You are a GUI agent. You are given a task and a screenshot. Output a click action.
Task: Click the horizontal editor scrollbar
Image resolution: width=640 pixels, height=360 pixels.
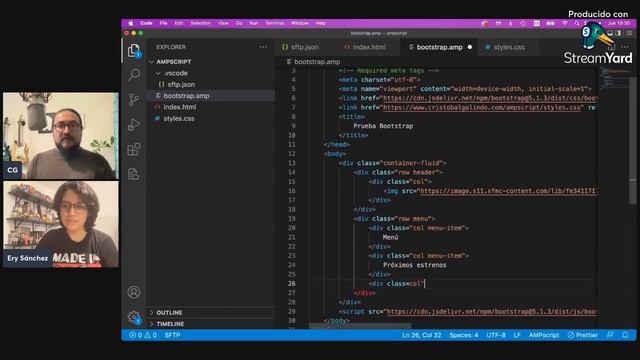tap(359, 326)
